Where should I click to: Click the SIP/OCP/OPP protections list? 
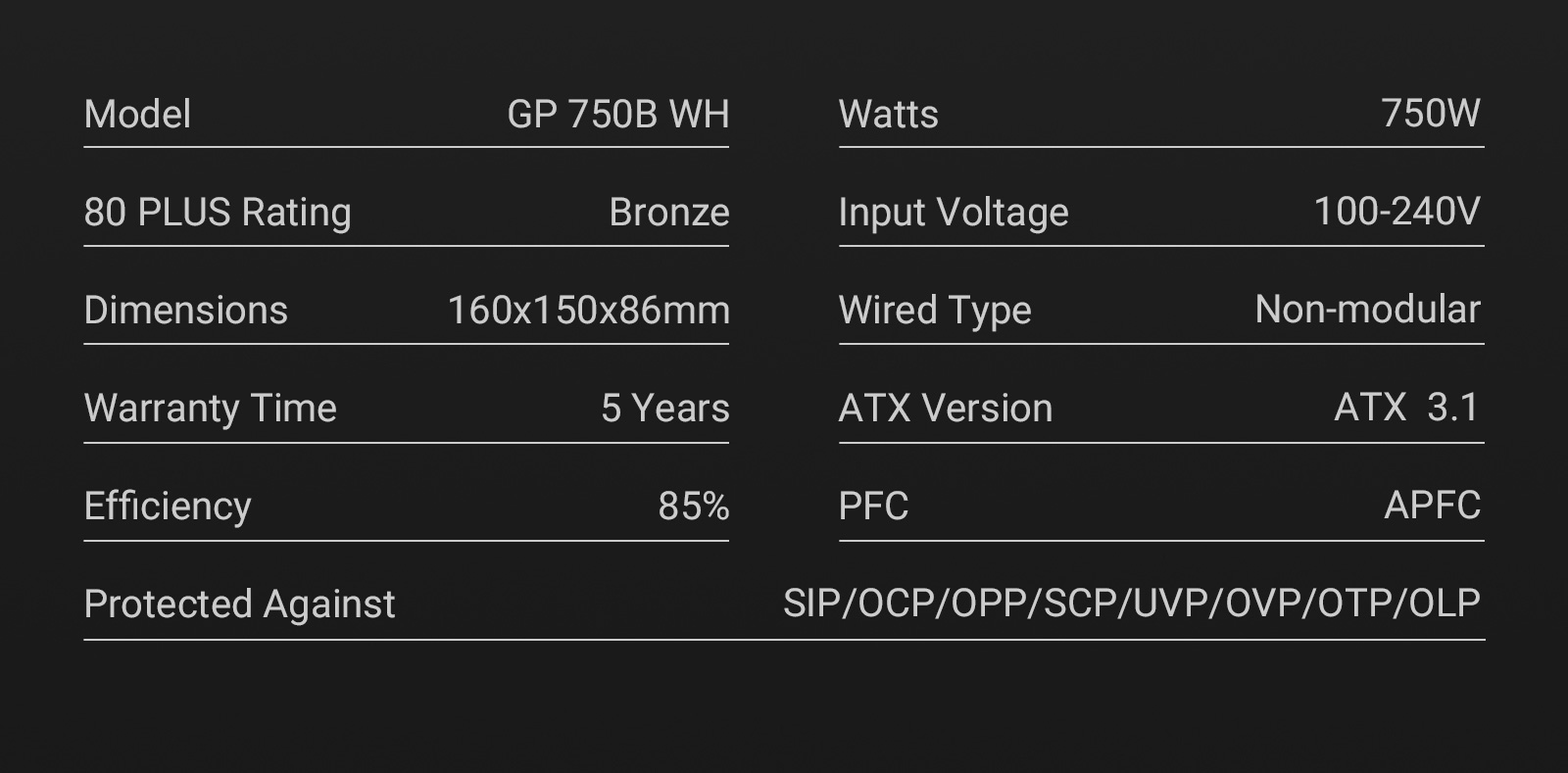1131,604
